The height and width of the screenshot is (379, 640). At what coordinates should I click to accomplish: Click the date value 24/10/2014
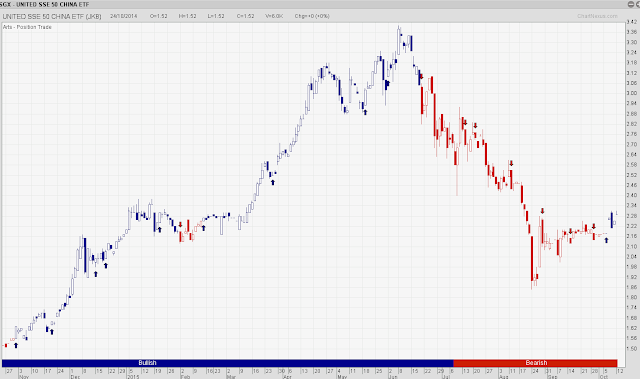(124, 16)
